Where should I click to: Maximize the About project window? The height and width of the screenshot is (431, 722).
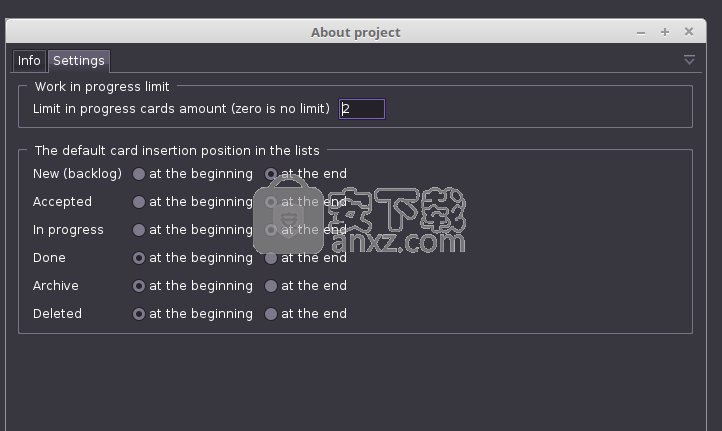(664, 32)
